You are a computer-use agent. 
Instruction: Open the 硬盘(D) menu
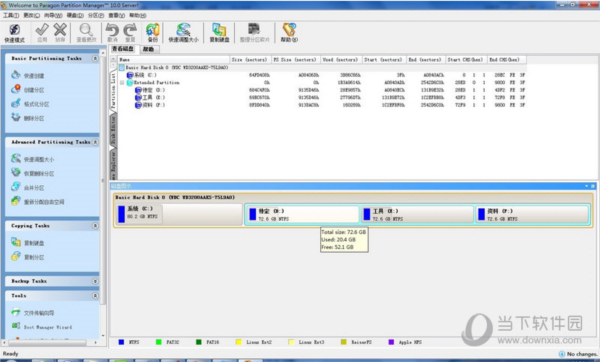pyautogui.click(x=75, y=15)
